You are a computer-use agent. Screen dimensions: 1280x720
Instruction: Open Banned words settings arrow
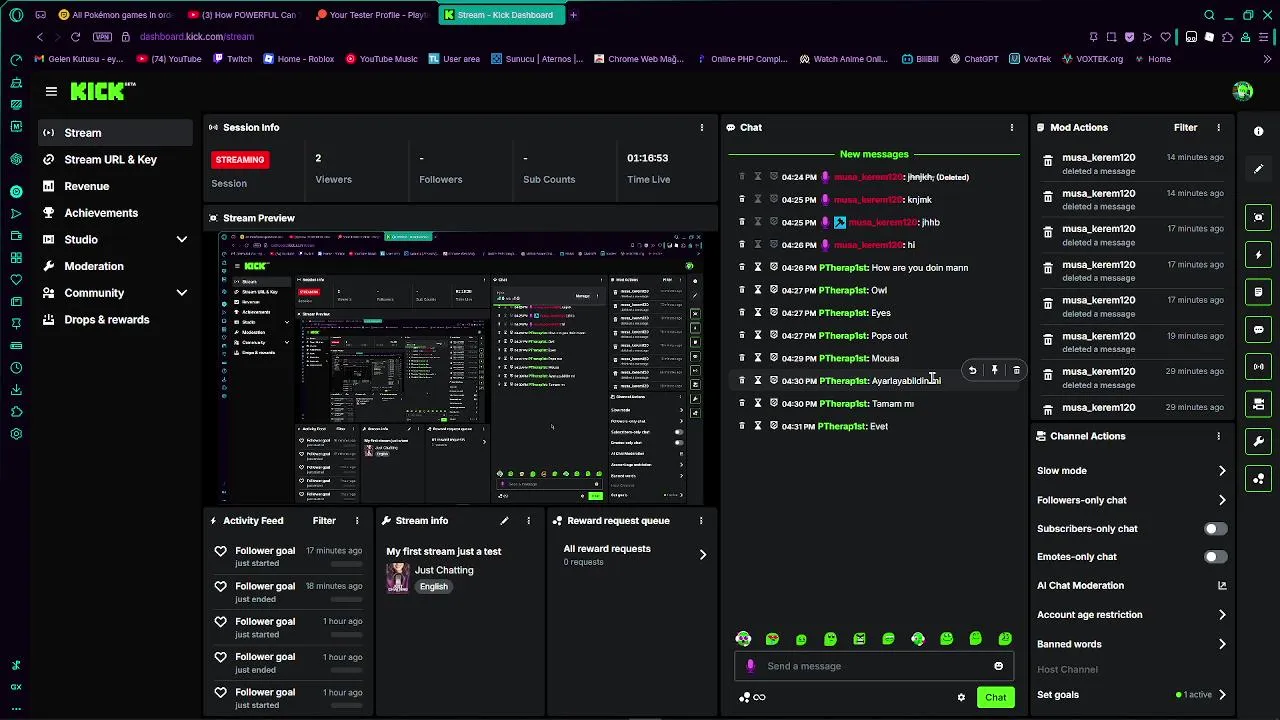click(x=1222, y=644)
